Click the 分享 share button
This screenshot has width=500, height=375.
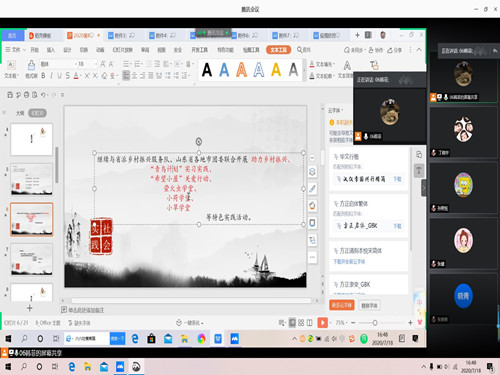[394, 50]
